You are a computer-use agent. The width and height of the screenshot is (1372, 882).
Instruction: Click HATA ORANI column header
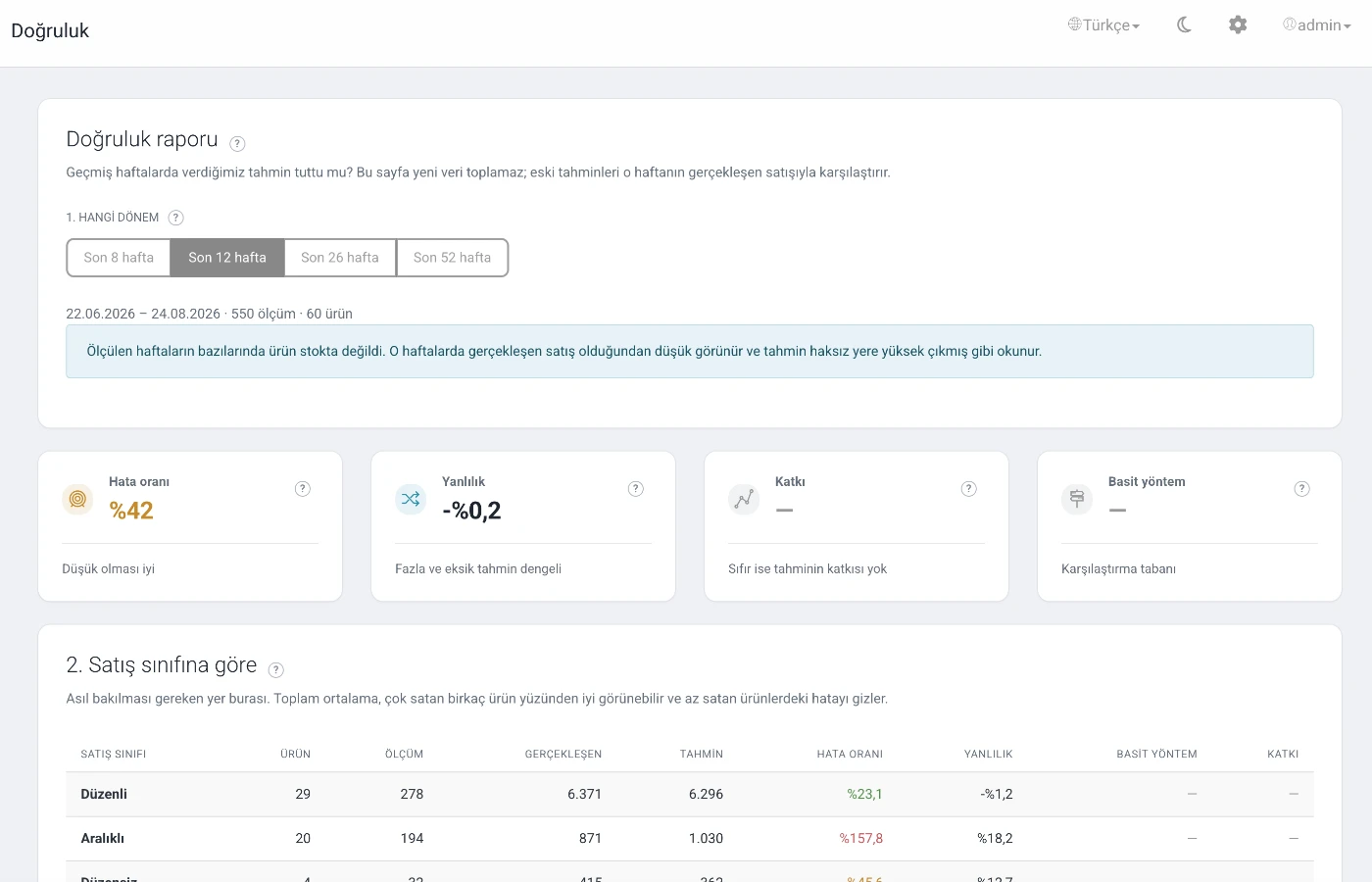pos(850,755)
